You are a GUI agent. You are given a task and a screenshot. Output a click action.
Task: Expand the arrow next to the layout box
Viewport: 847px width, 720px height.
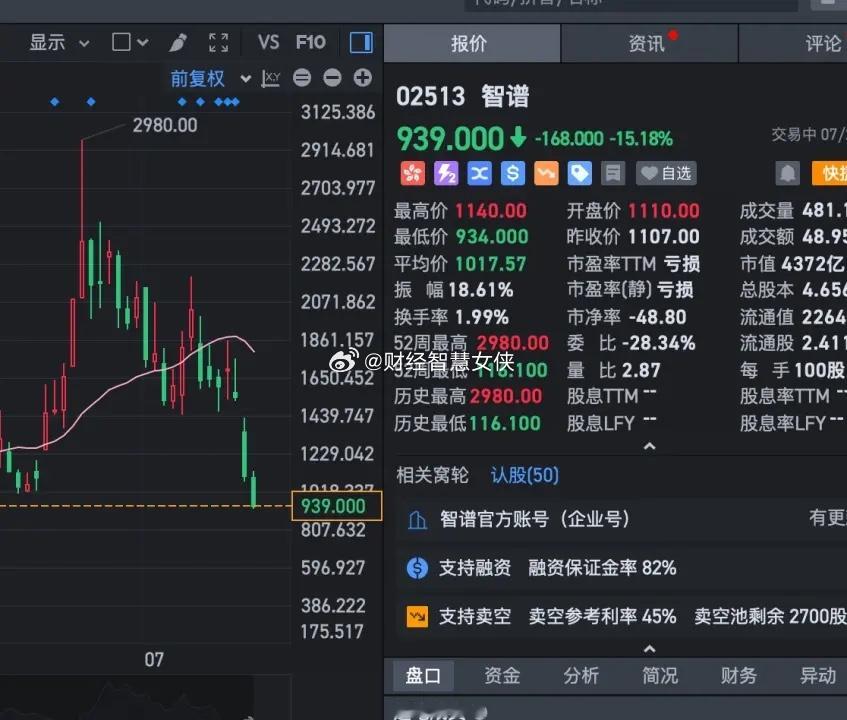tap(143, 42)
